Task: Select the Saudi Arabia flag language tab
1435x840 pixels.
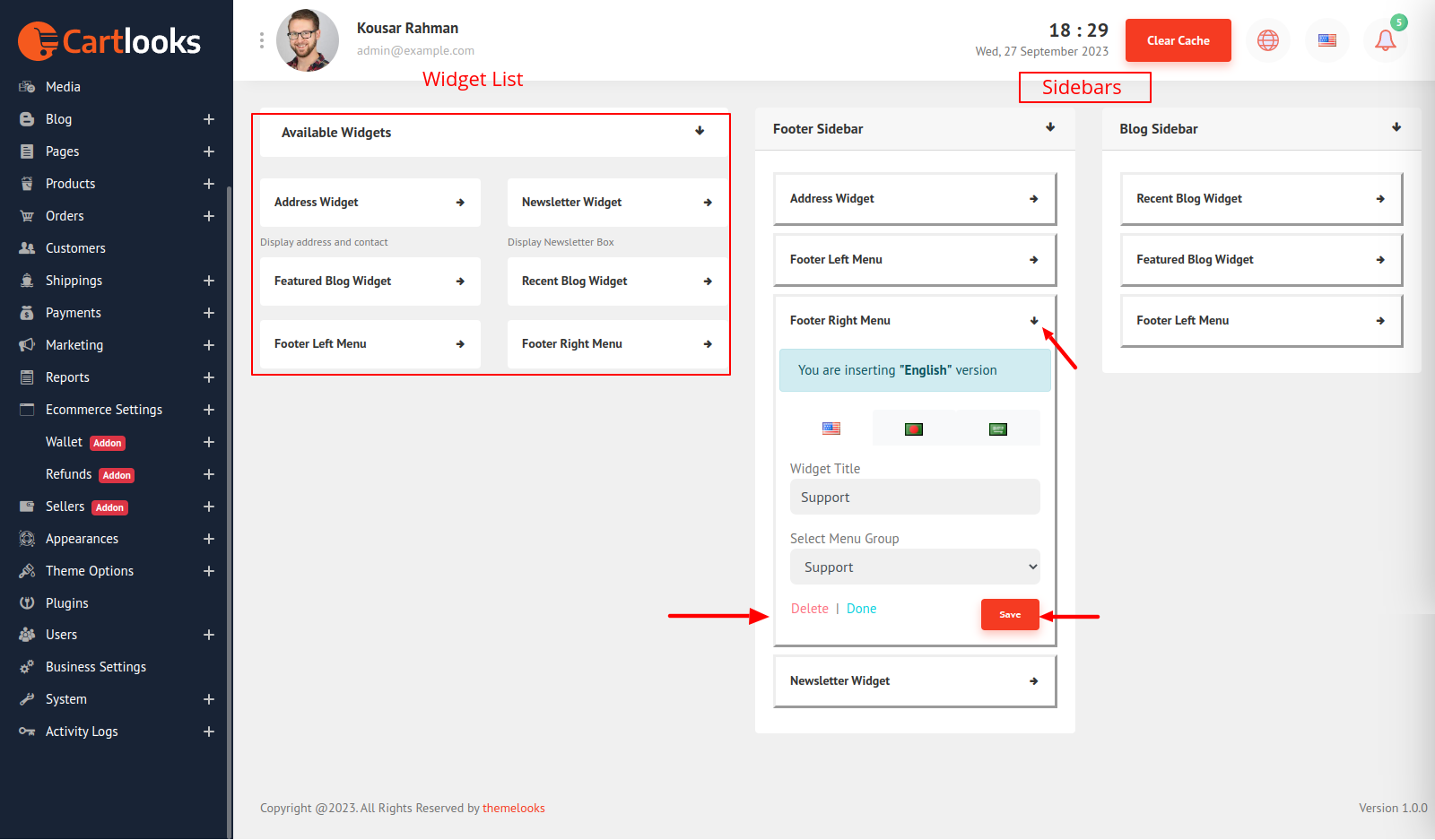Action: 997,429
